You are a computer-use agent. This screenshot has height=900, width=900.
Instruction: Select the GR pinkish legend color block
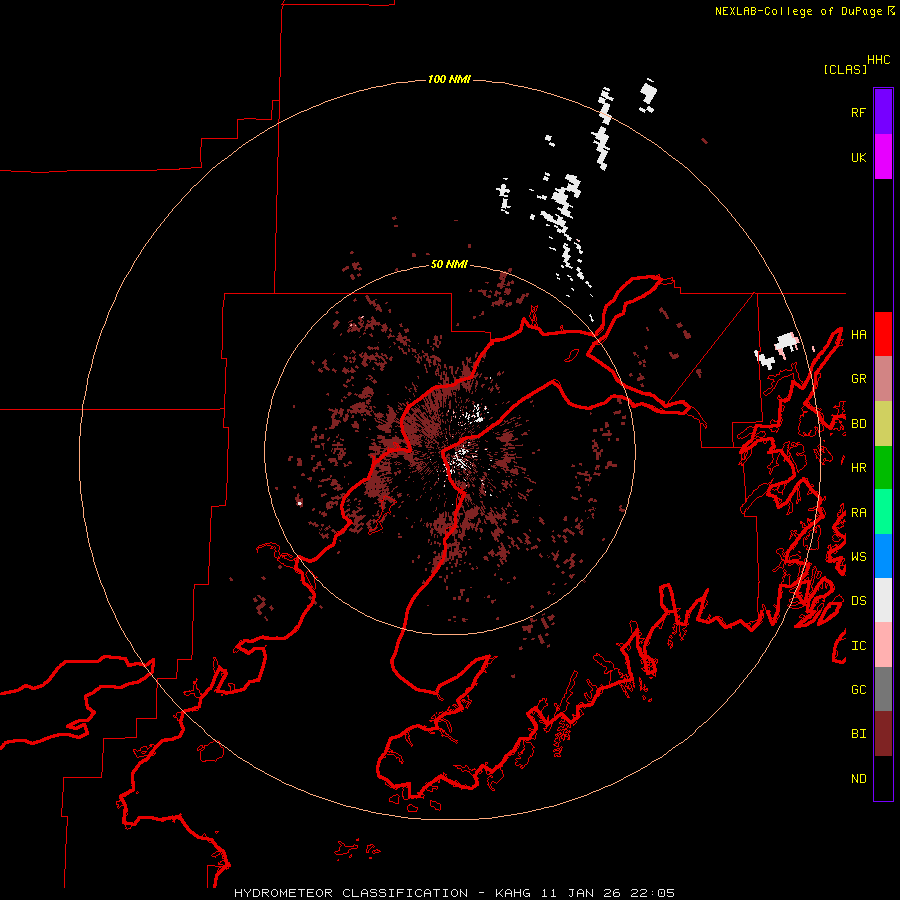883,379
